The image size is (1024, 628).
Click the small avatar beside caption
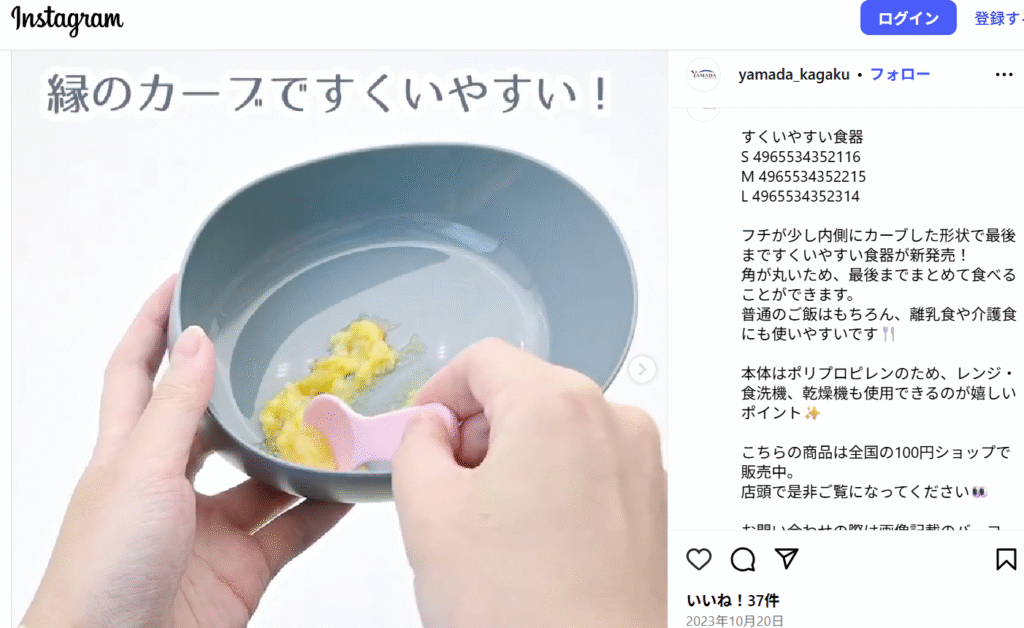(703, 113)
